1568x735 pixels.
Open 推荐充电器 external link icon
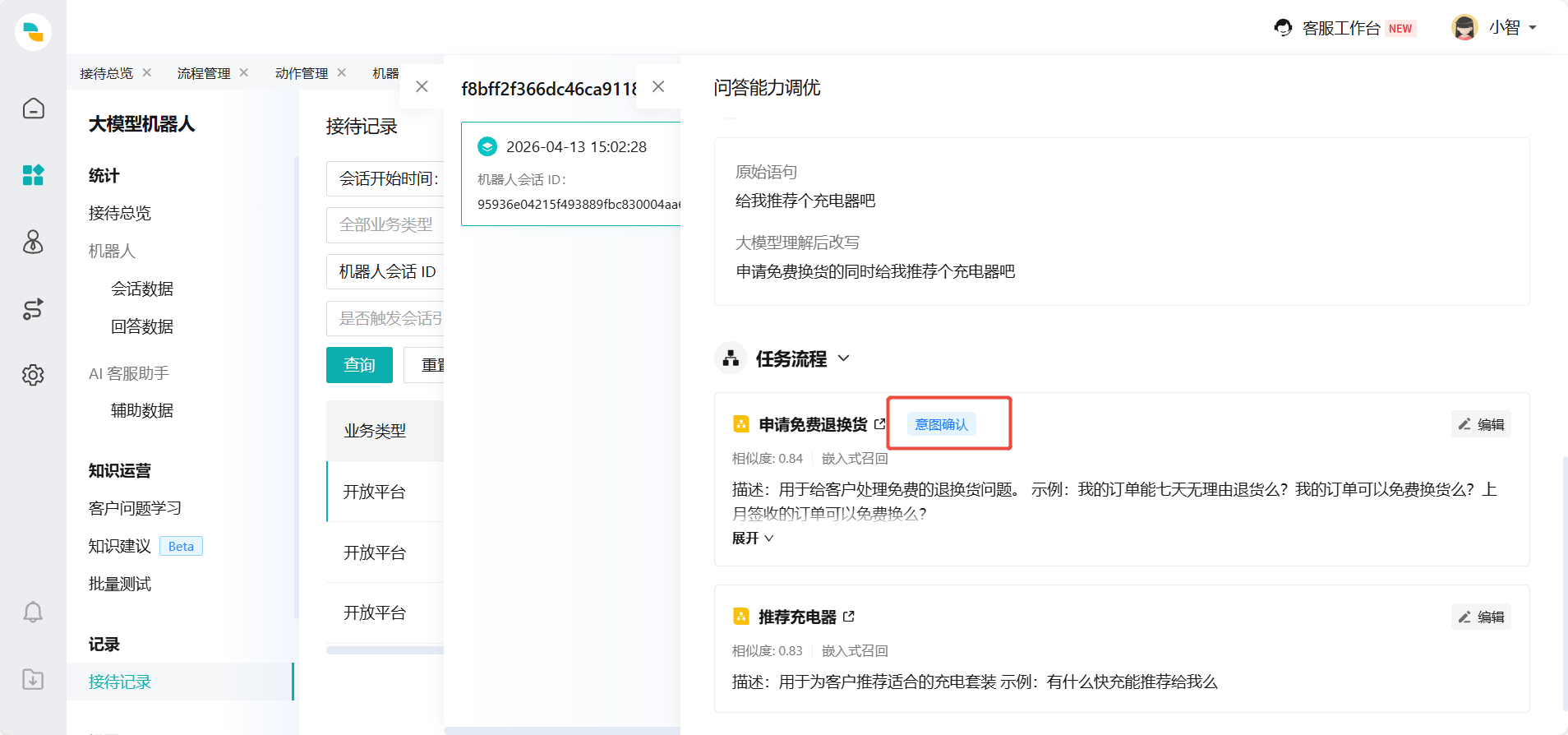point(849,617)
